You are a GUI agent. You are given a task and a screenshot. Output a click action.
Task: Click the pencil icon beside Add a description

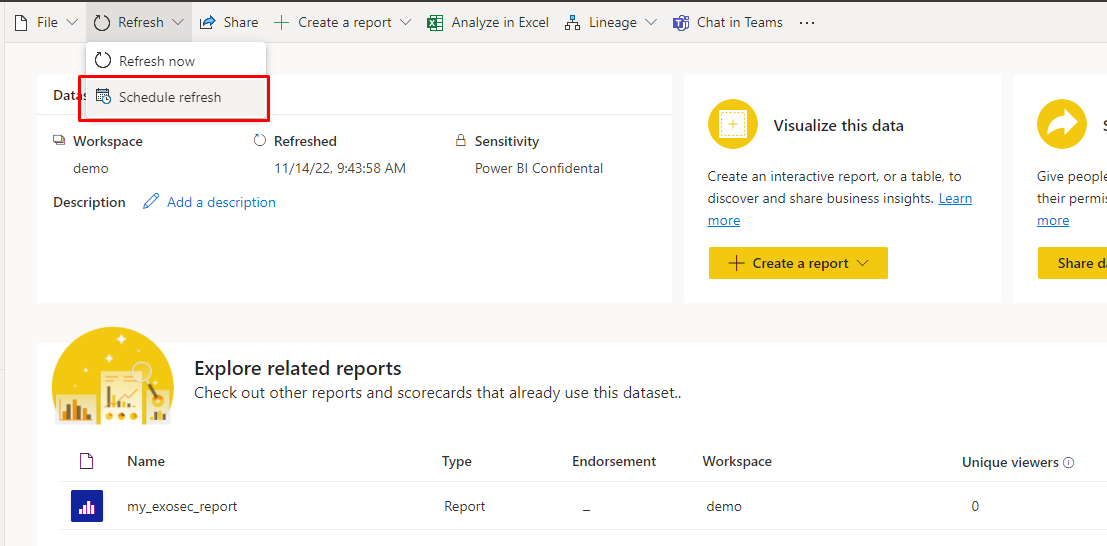151,202
